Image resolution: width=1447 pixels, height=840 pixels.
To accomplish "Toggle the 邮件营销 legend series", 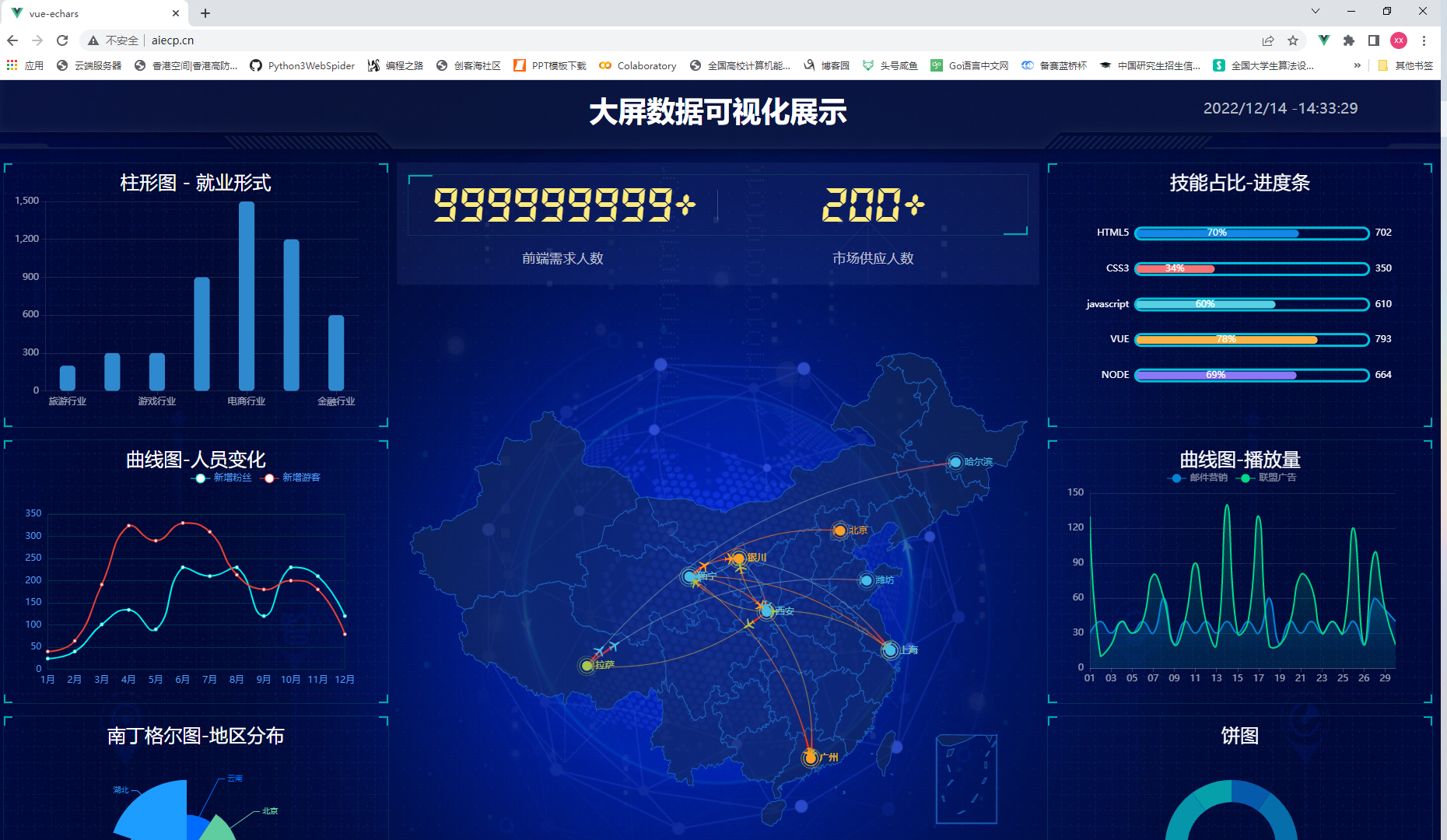I will 1198,478.
